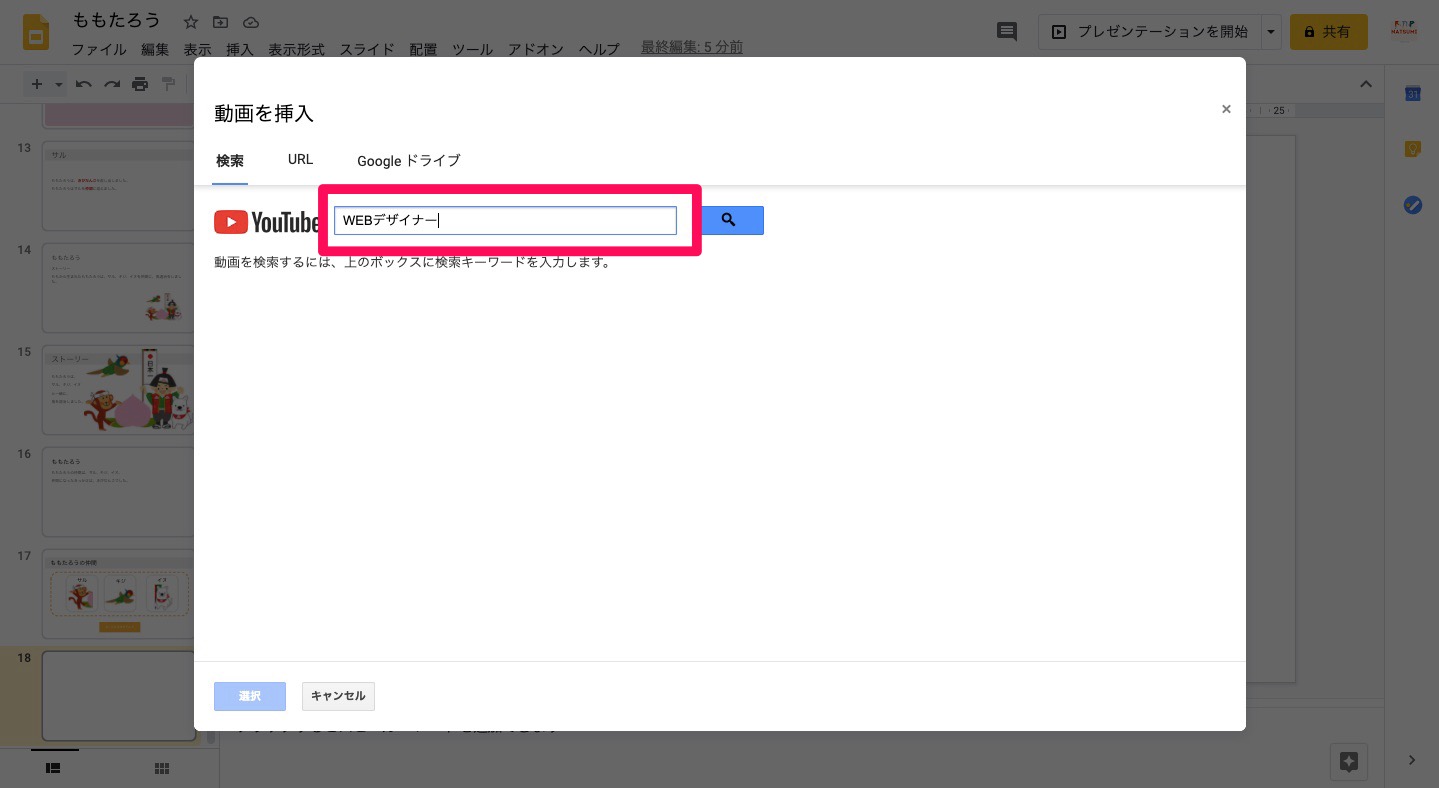Open the comment history icon
Viewport: 1439px width, 788px height.
1007,32
